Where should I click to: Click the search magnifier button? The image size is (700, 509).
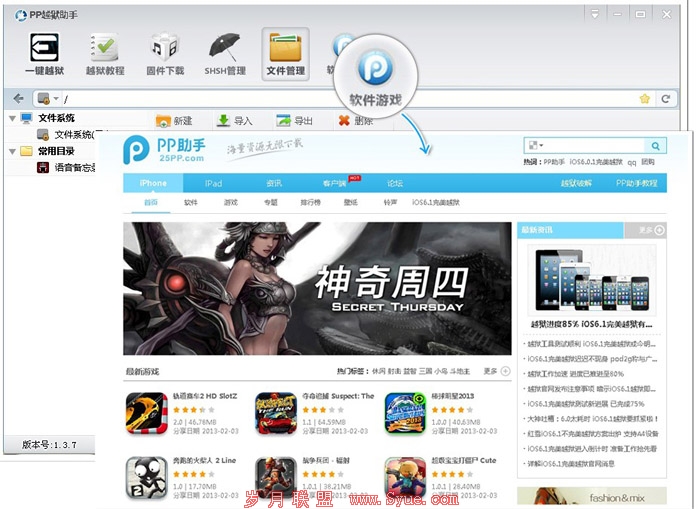pos(655,146)
